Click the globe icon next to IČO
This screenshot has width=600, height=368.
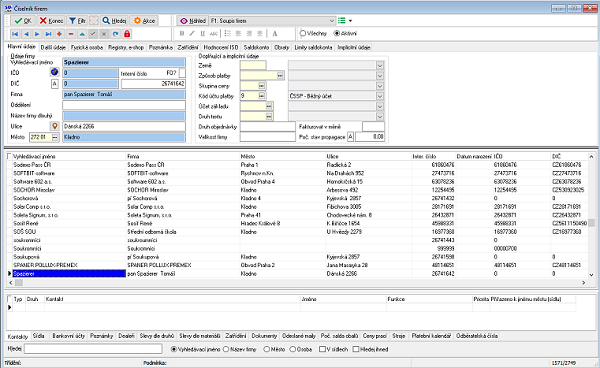click(x=54, y=72)
